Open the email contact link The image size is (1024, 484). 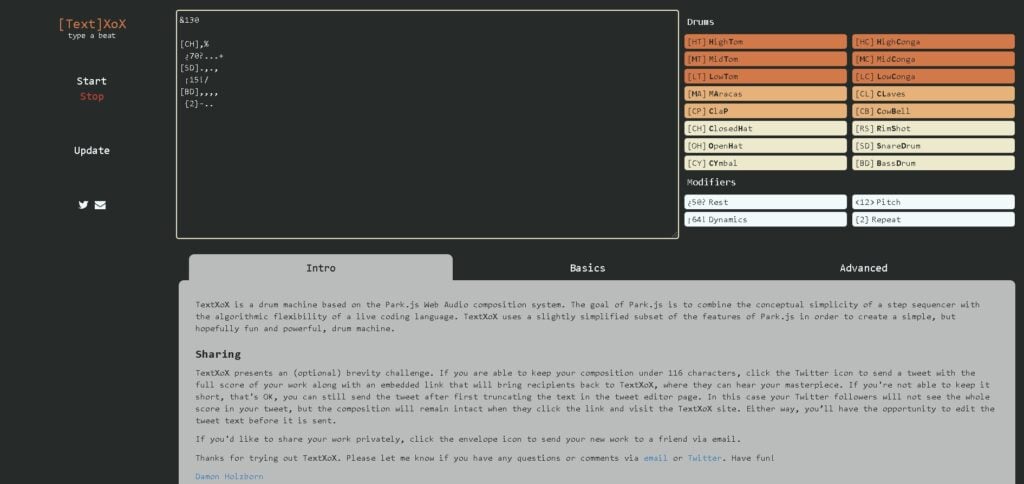click(655, 458)
